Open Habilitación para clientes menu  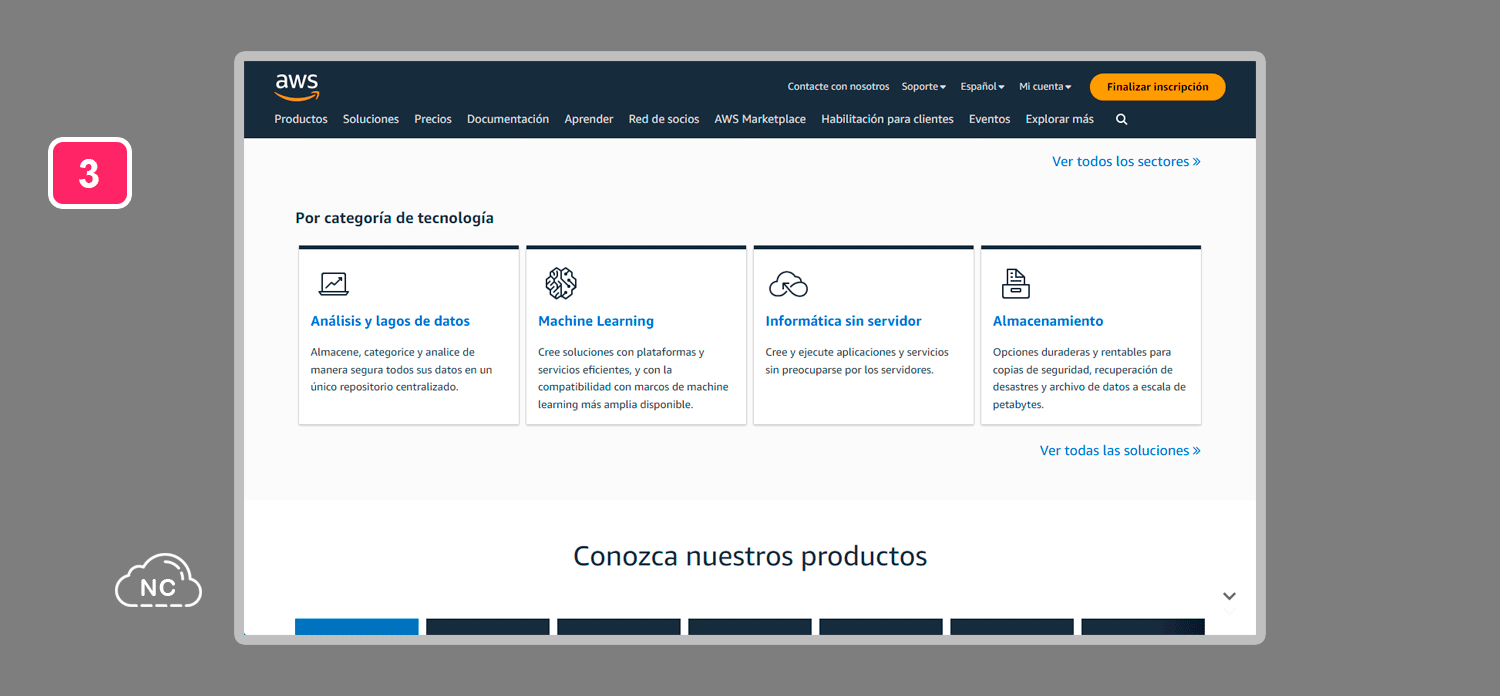coord(887,119)
